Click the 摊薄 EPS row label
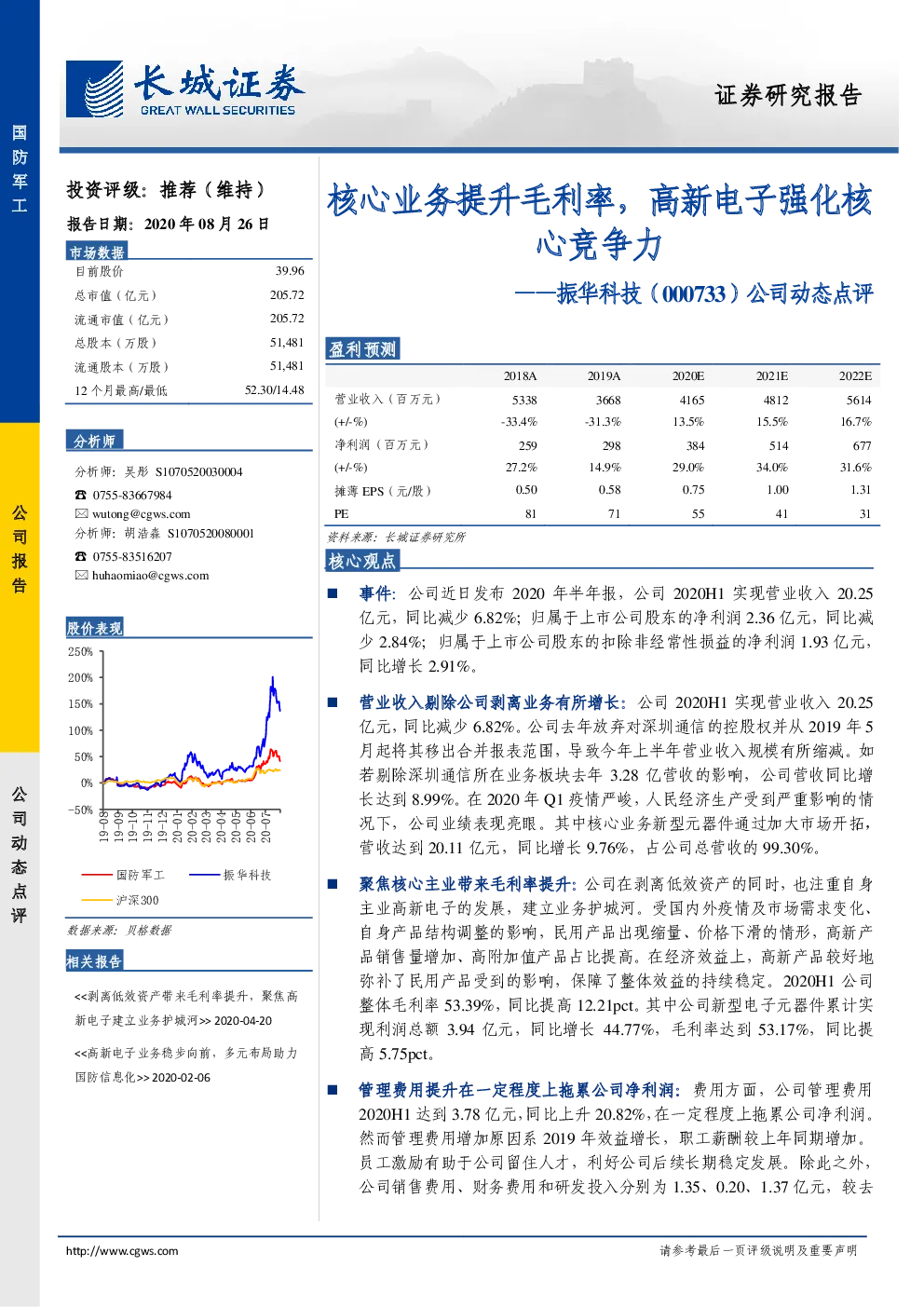924x1307 pixels. point(383,490)
